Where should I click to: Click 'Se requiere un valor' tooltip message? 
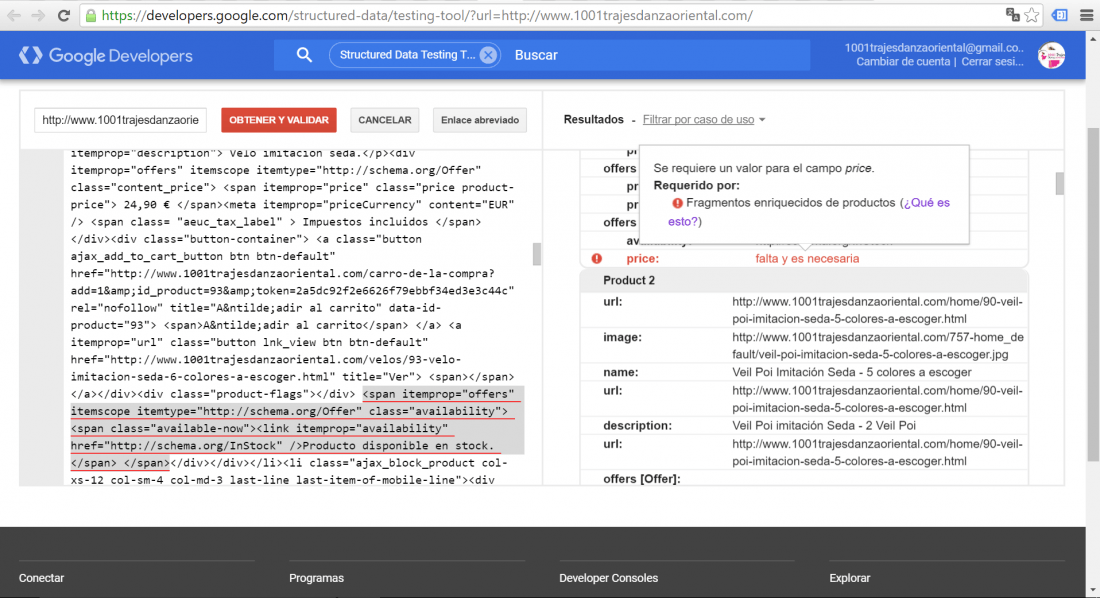[764, 168]
